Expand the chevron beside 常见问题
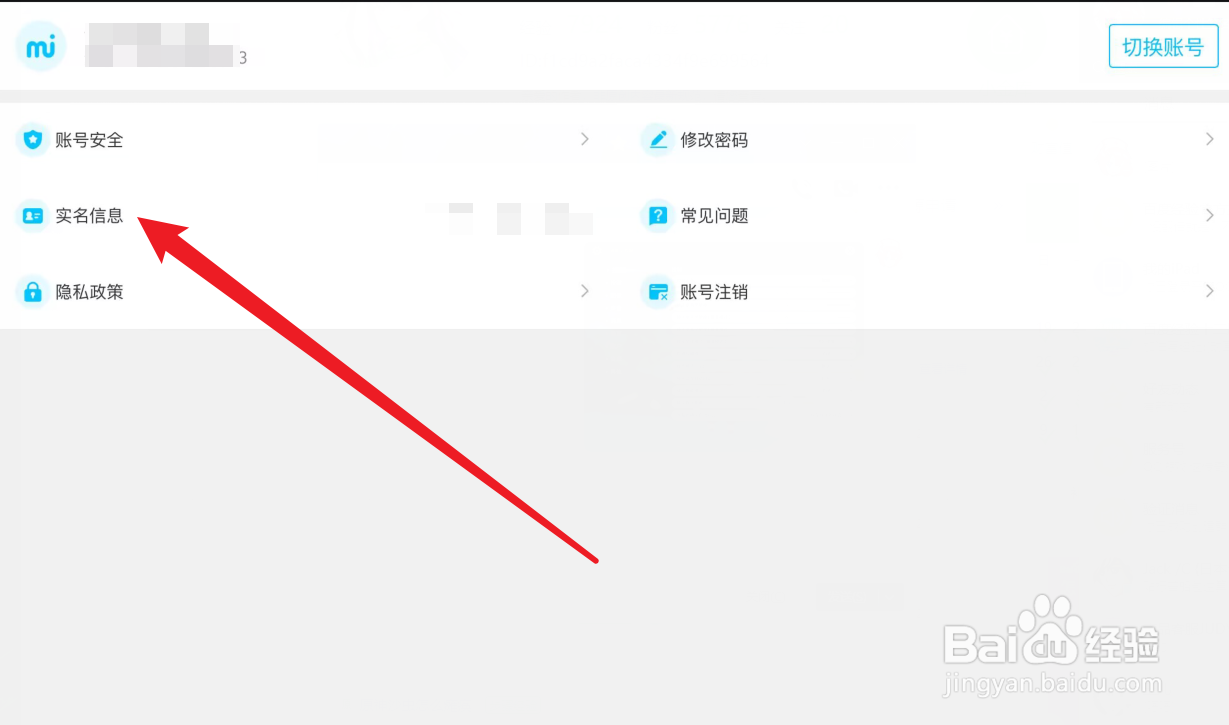1229x725 pixels. coord(1210,215)
